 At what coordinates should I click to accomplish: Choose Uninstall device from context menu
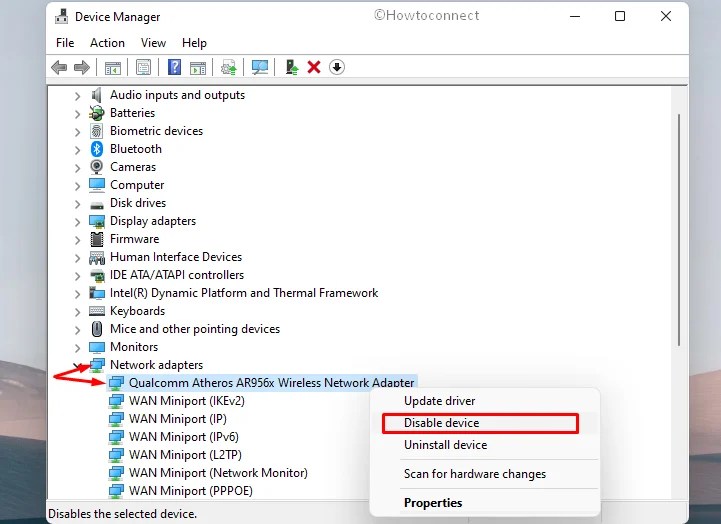pos(485,445)
